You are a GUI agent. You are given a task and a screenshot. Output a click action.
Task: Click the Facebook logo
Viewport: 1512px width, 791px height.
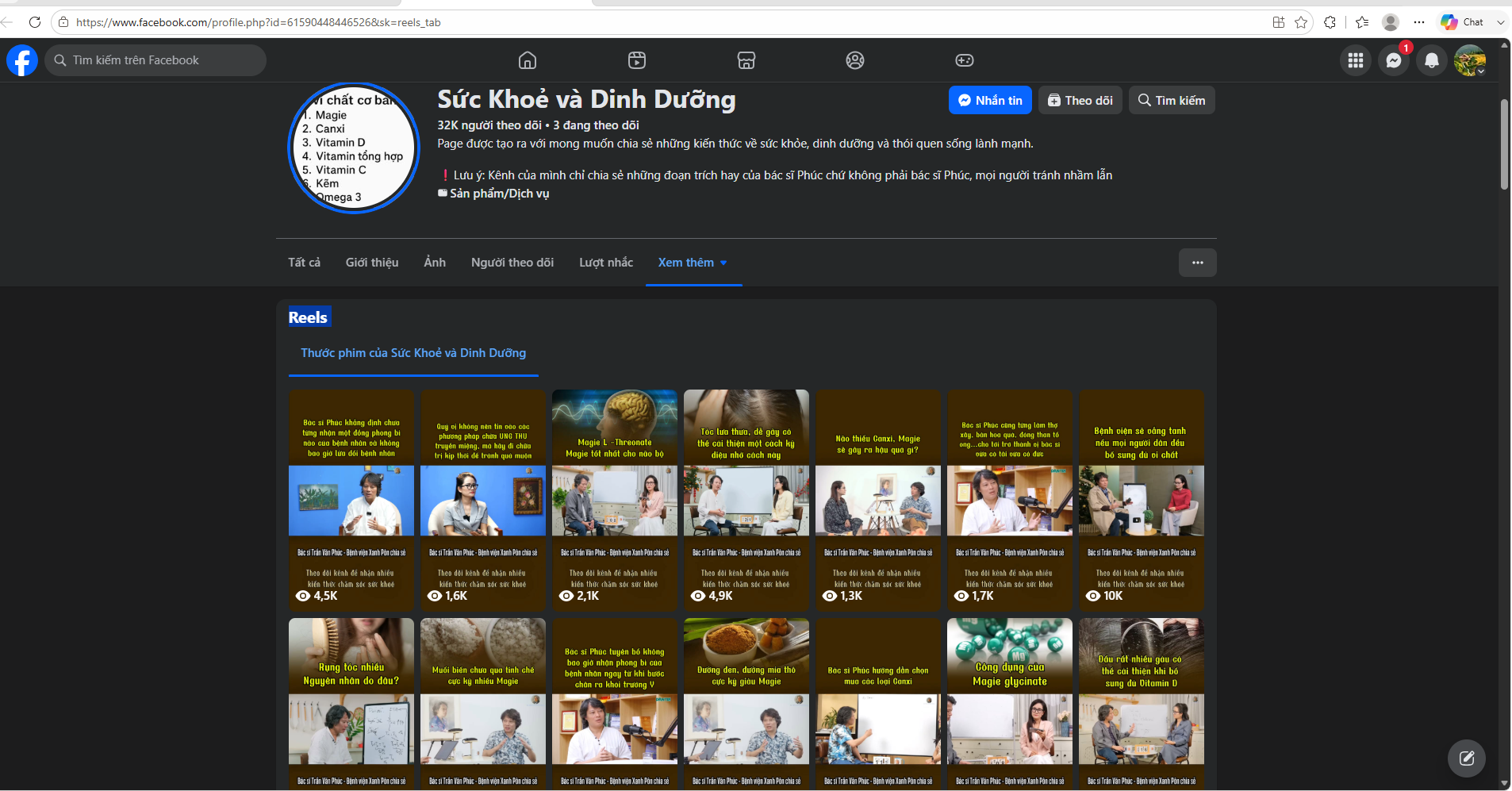(x=22, y=60)
